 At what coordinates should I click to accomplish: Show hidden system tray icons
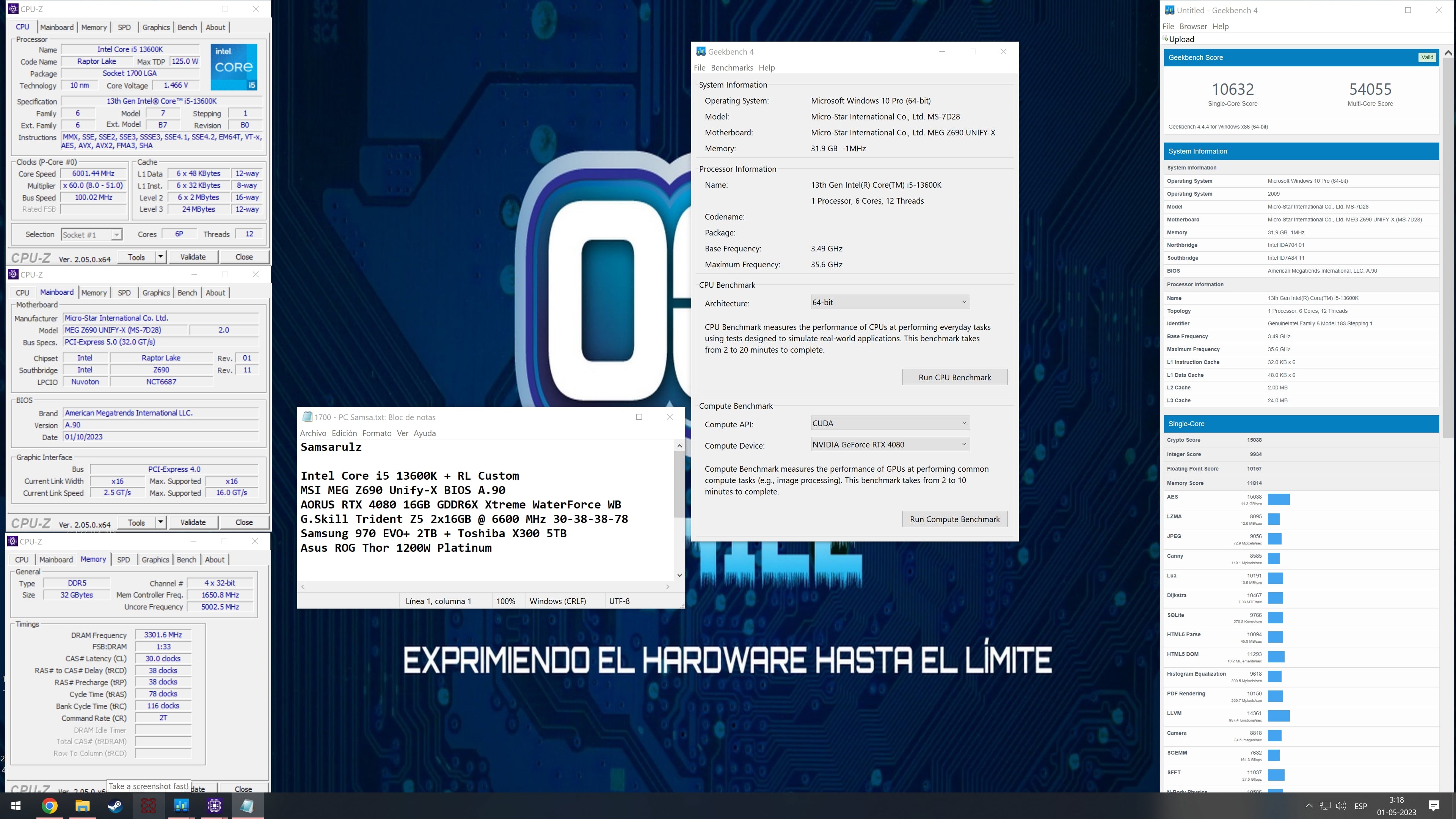coord(1309,806)
